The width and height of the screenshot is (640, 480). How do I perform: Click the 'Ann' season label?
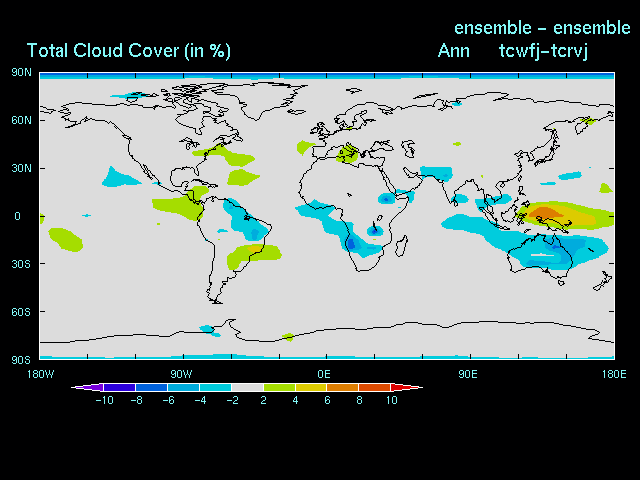tap(453, 51)
